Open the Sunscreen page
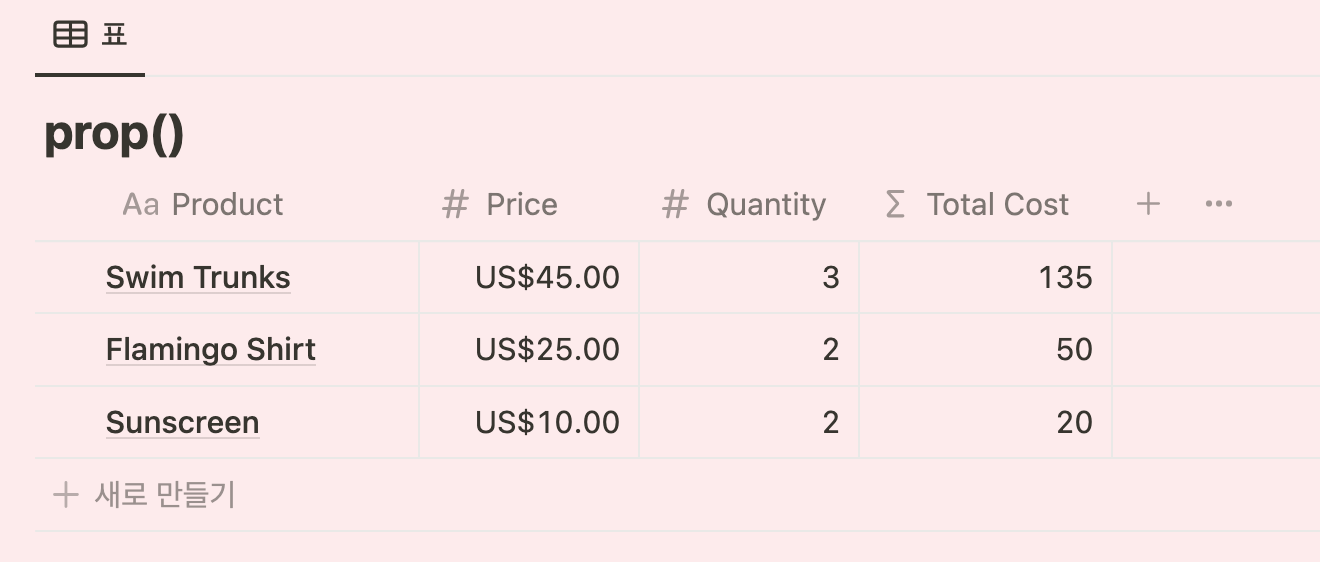The height and width of the screenshot is (562, 1320). (182, 422)
